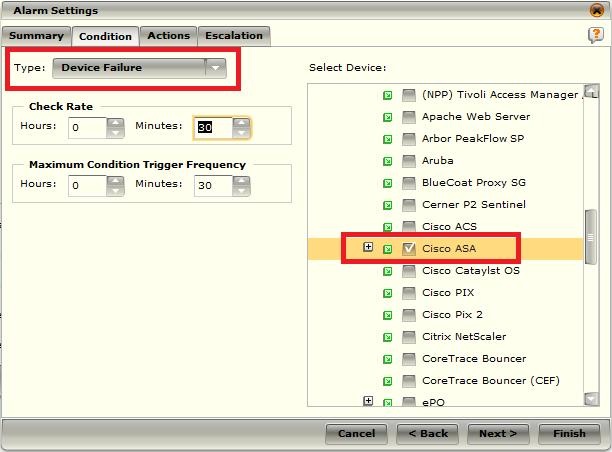The width and height of the screenshot is (612, 452).
Task: Click the Next > button
Action: tap(498, 434)
